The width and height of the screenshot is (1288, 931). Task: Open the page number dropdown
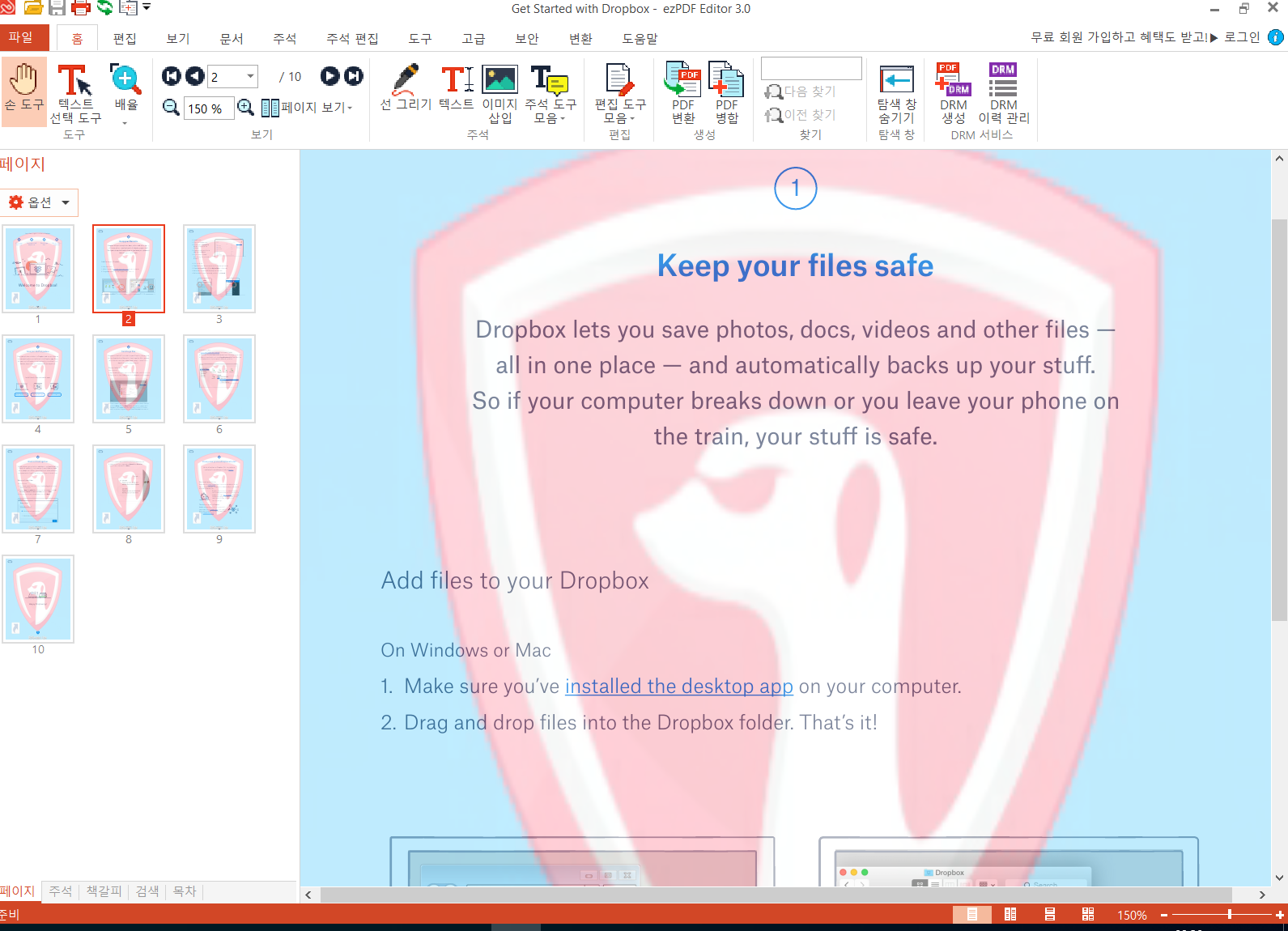(x=250, y=76)
